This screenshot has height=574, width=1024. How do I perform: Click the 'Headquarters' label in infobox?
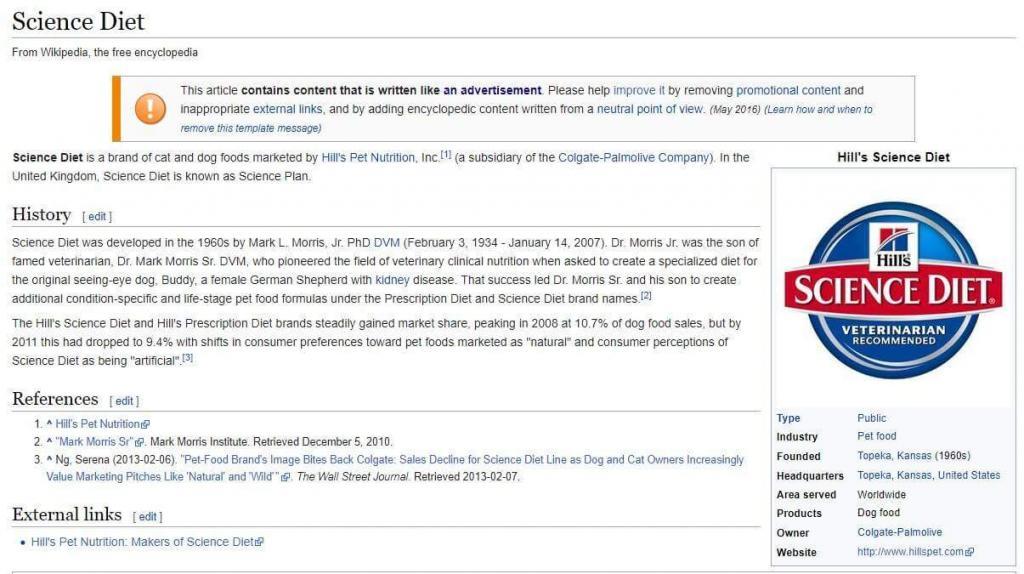(810, 475)
